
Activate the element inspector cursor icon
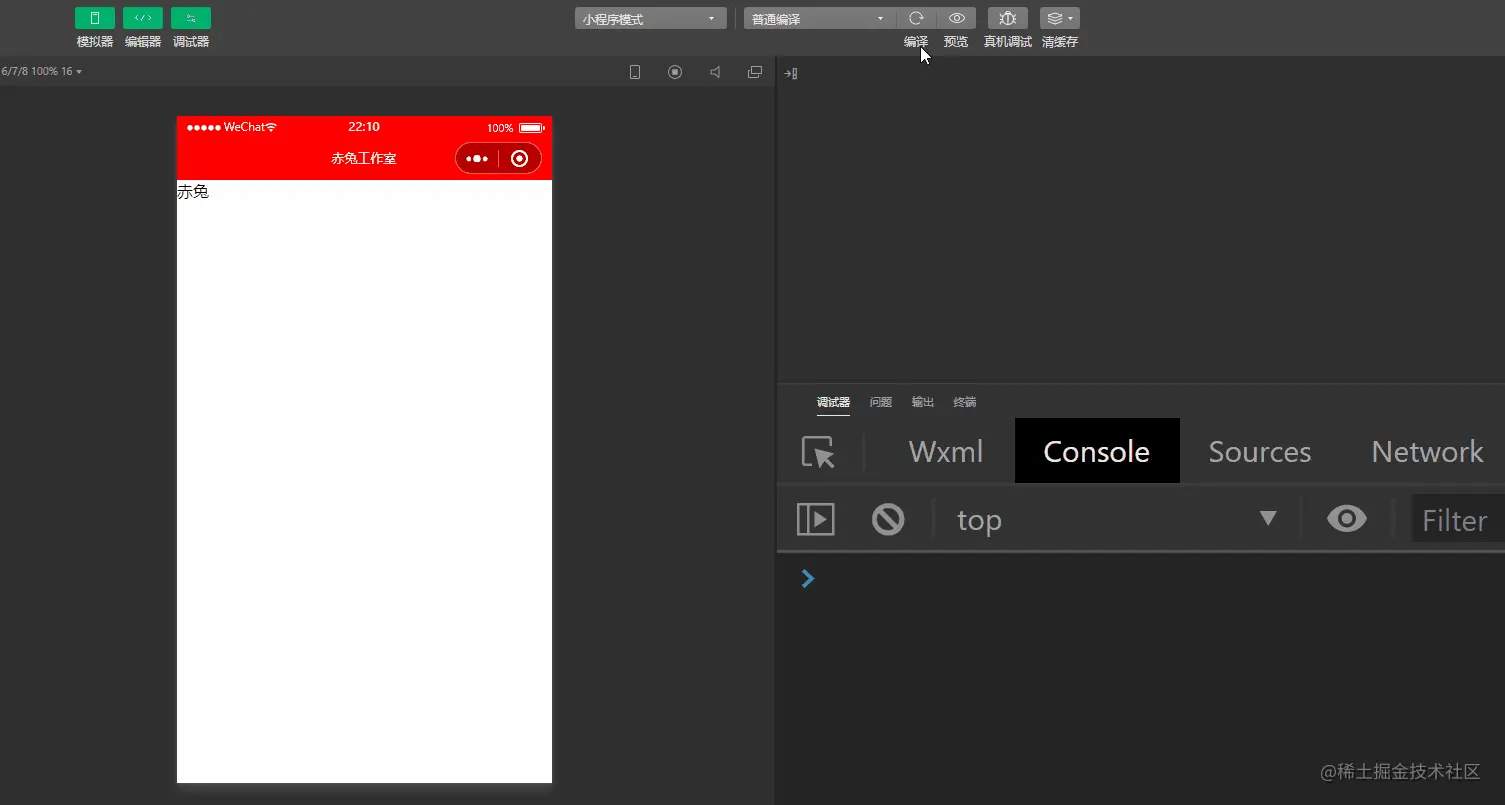819,452
